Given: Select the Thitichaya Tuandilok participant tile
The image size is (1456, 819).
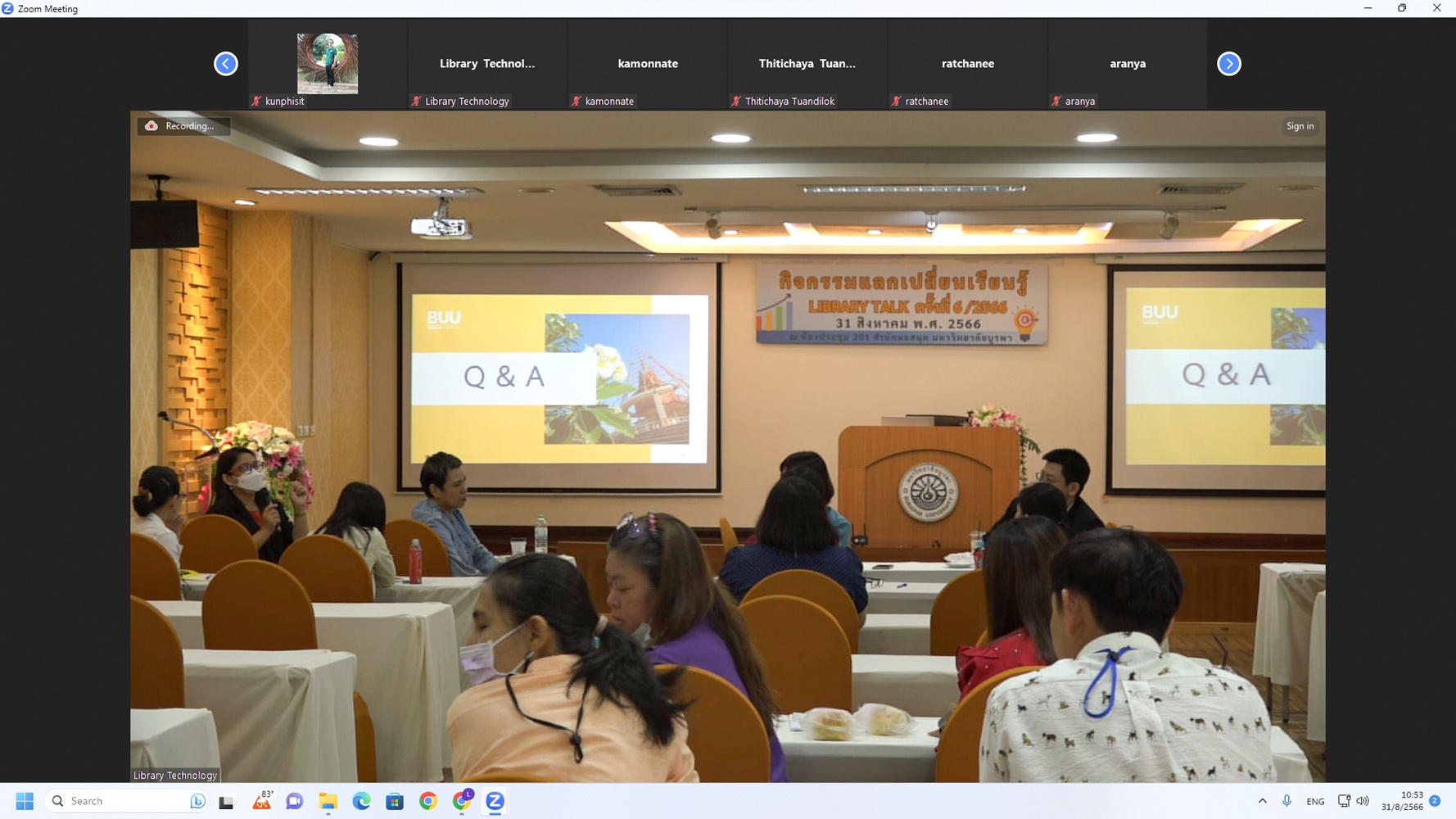Looking at the screenshot, I should (807, 64).
